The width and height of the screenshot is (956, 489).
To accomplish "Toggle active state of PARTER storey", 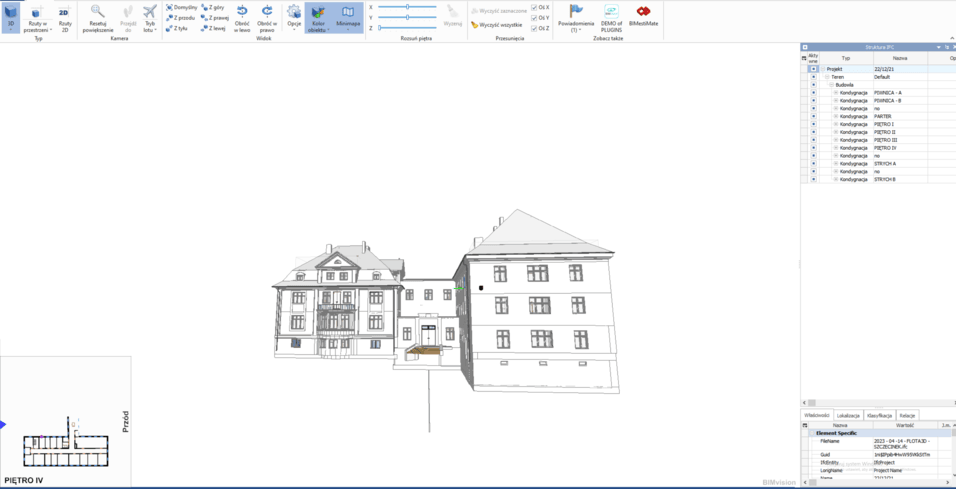I will point(813,116).
